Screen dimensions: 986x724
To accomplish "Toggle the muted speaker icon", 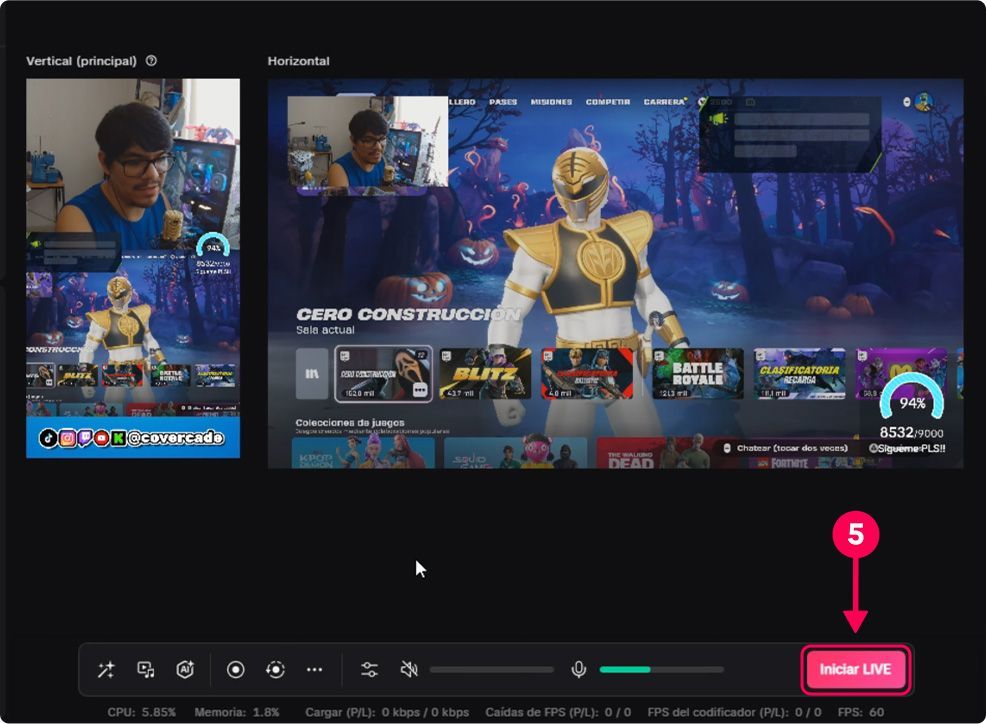I will 409,670.
